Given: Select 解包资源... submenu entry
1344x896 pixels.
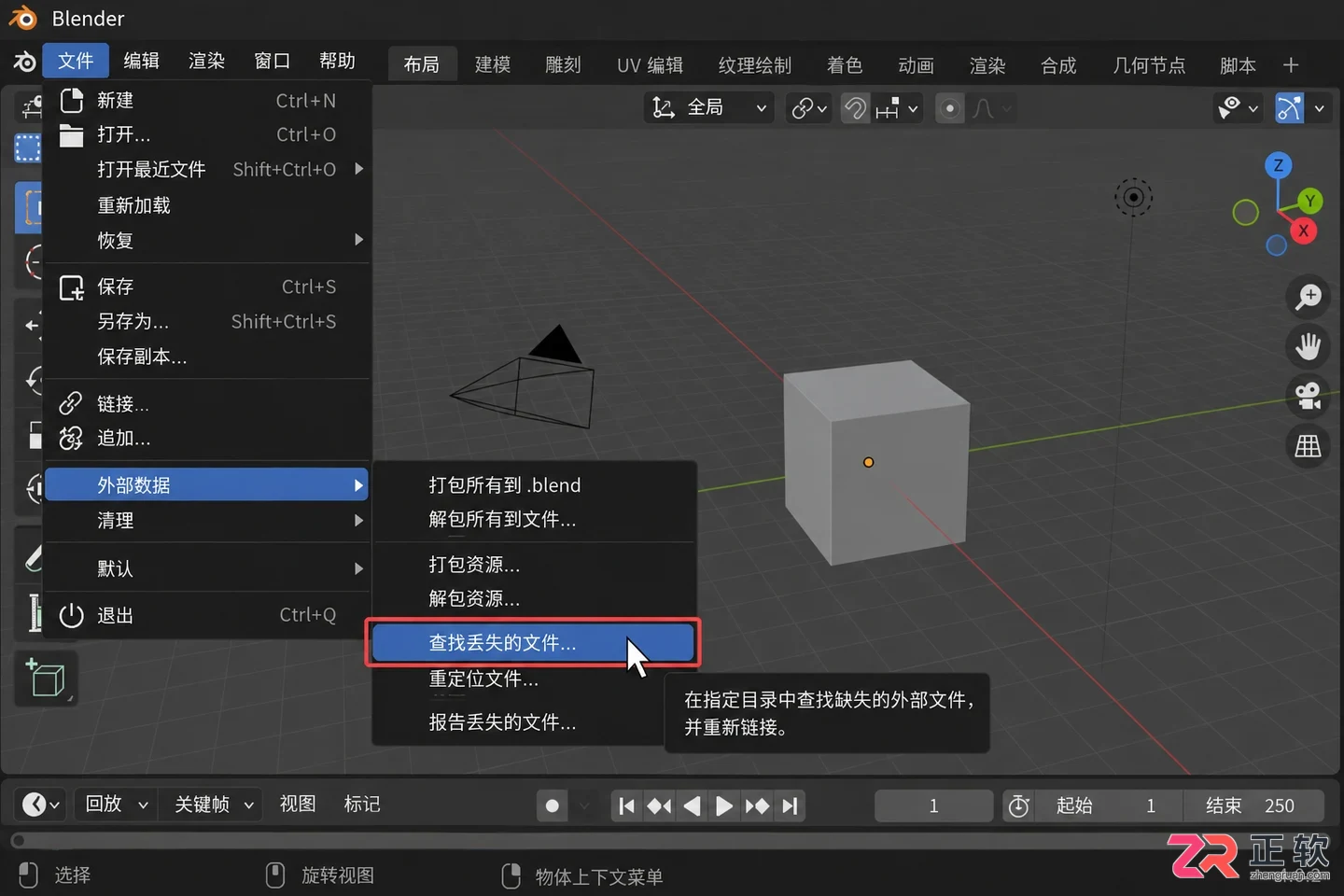Looking at the screenshot, I should 534,598.
